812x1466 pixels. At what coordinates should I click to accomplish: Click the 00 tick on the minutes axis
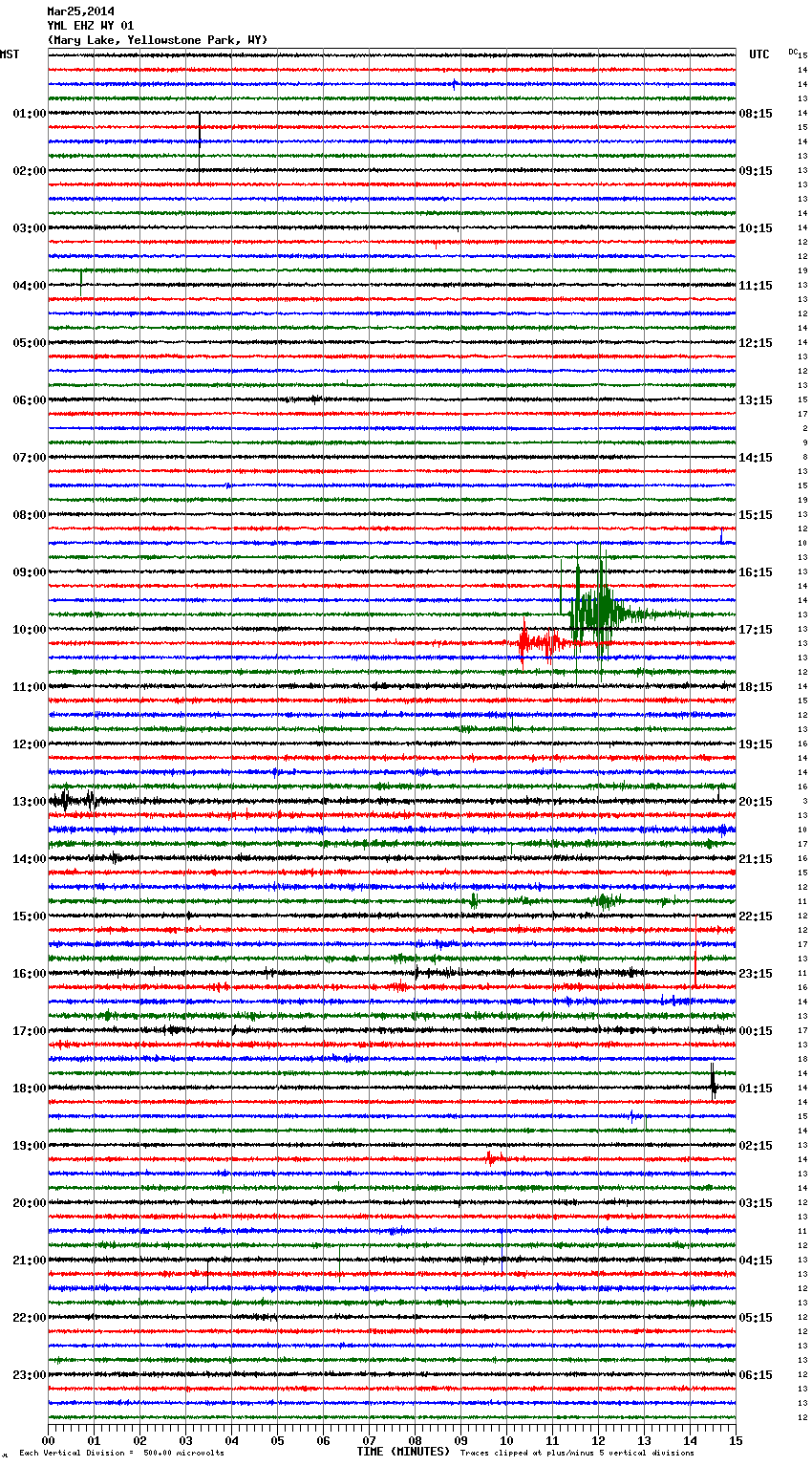[48, 1440]
